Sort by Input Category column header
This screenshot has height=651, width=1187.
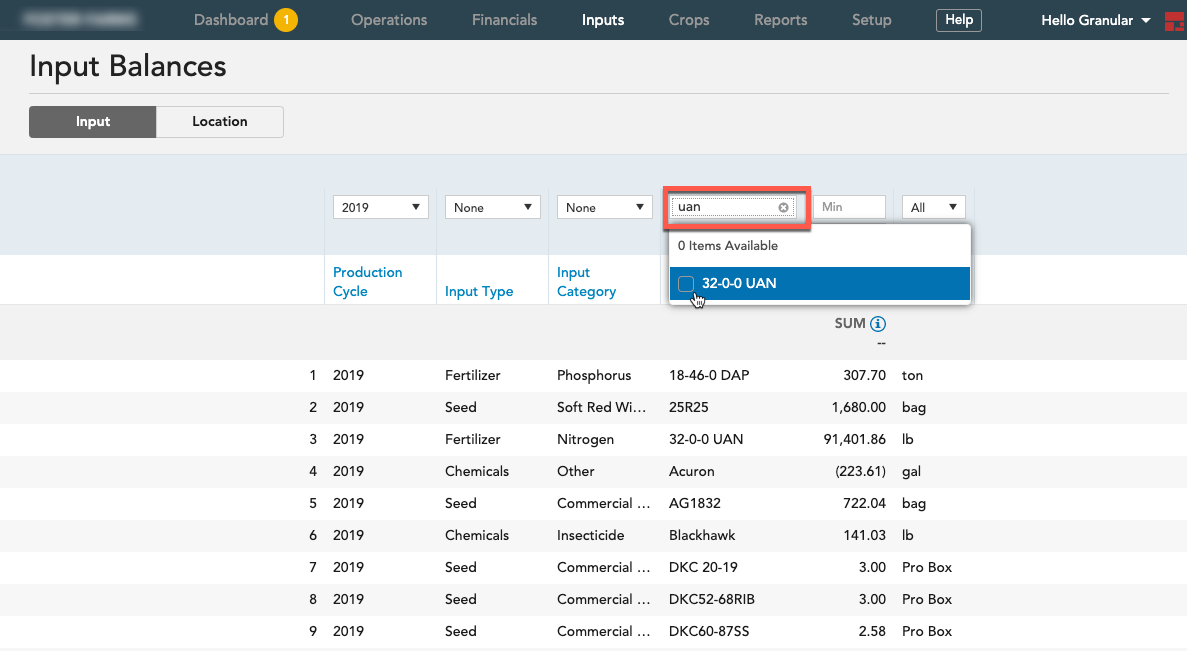[x=586, y=282]
